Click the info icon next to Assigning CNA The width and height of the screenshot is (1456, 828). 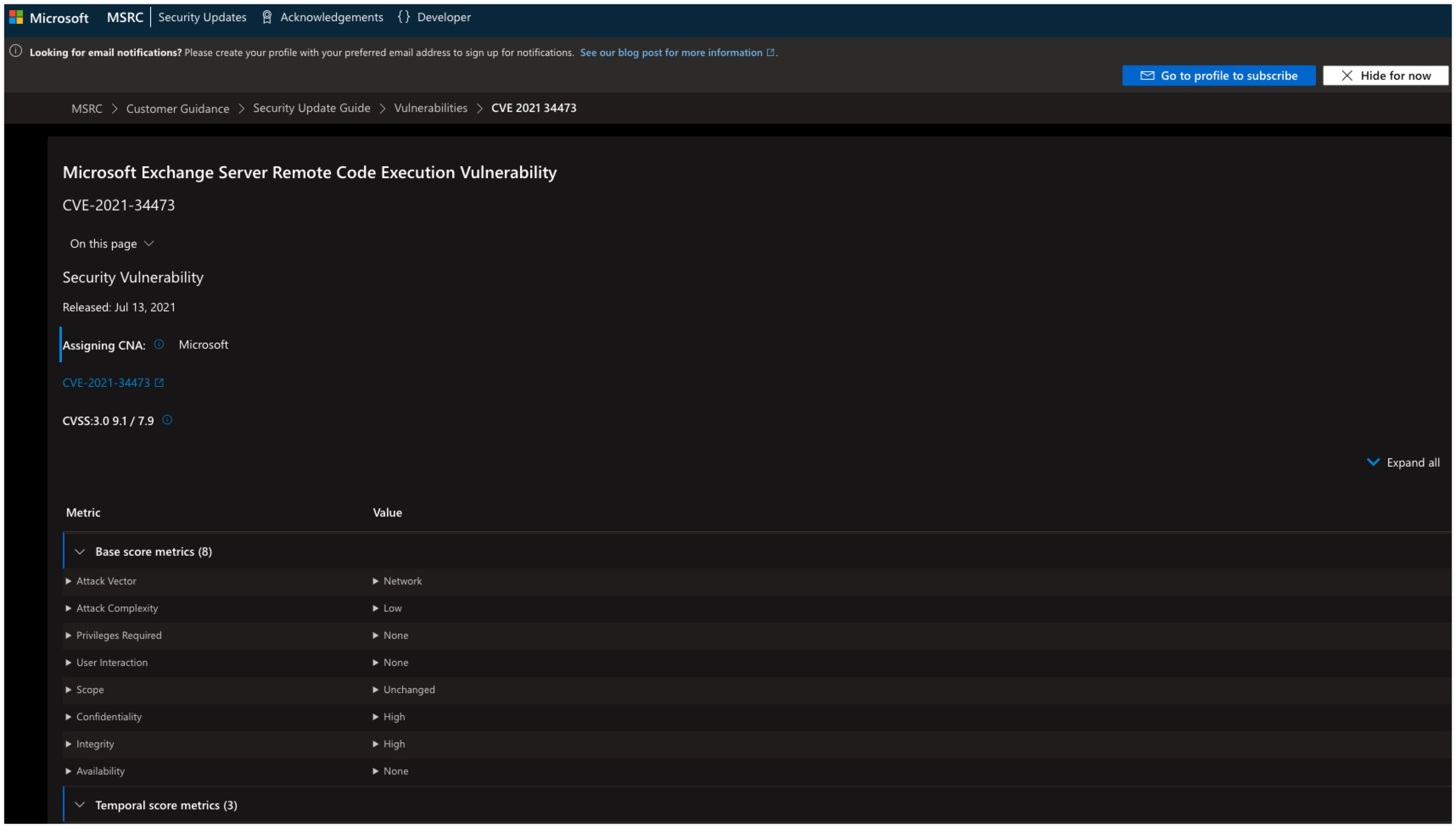[x=159, y=344]
